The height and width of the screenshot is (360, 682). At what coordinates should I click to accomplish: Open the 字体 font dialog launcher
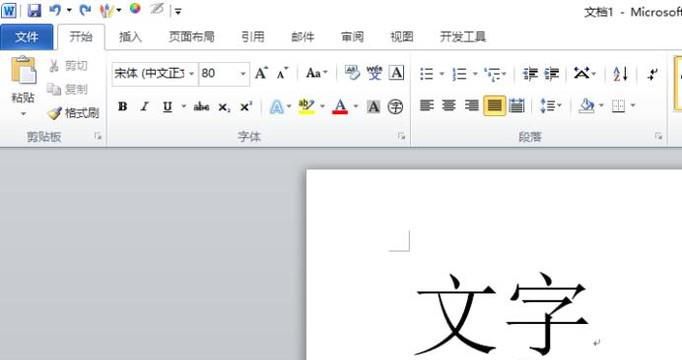pos(401,137)
